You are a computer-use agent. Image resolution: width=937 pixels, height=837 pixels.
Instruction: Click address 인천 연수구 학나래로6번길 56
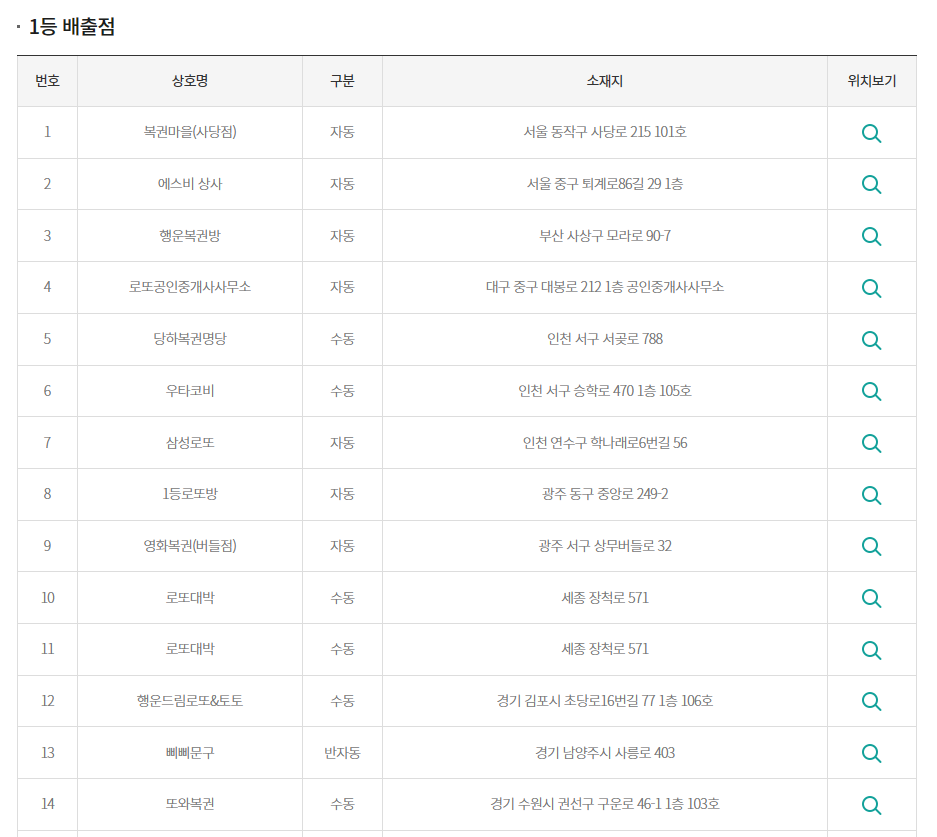[x=605, y=443]
